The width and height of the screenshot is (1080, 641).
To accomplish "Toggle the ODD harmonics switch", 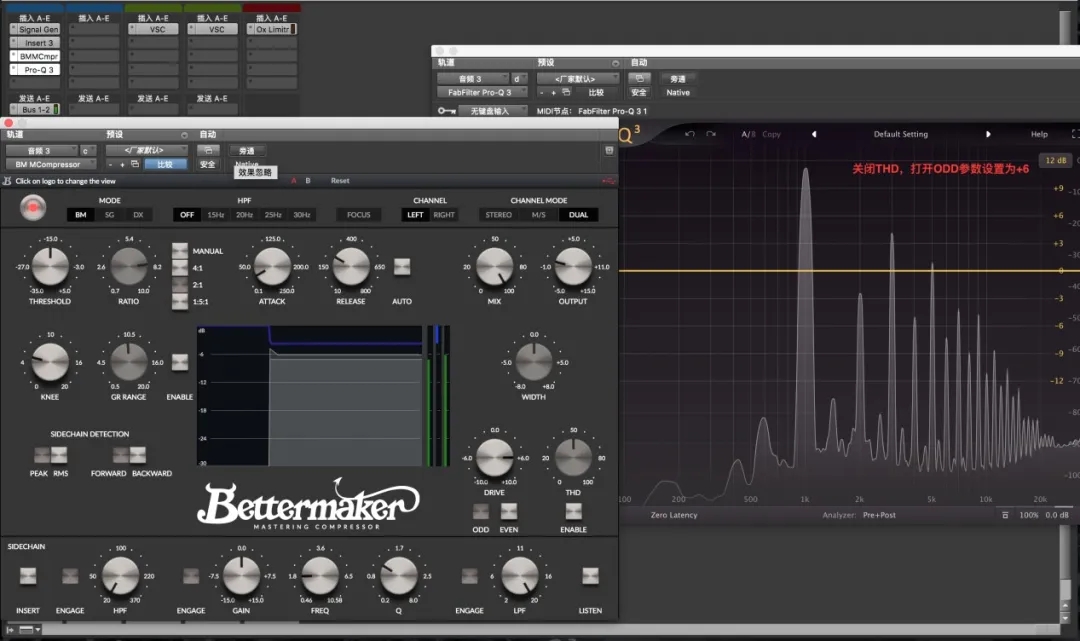I will point(481,512).
